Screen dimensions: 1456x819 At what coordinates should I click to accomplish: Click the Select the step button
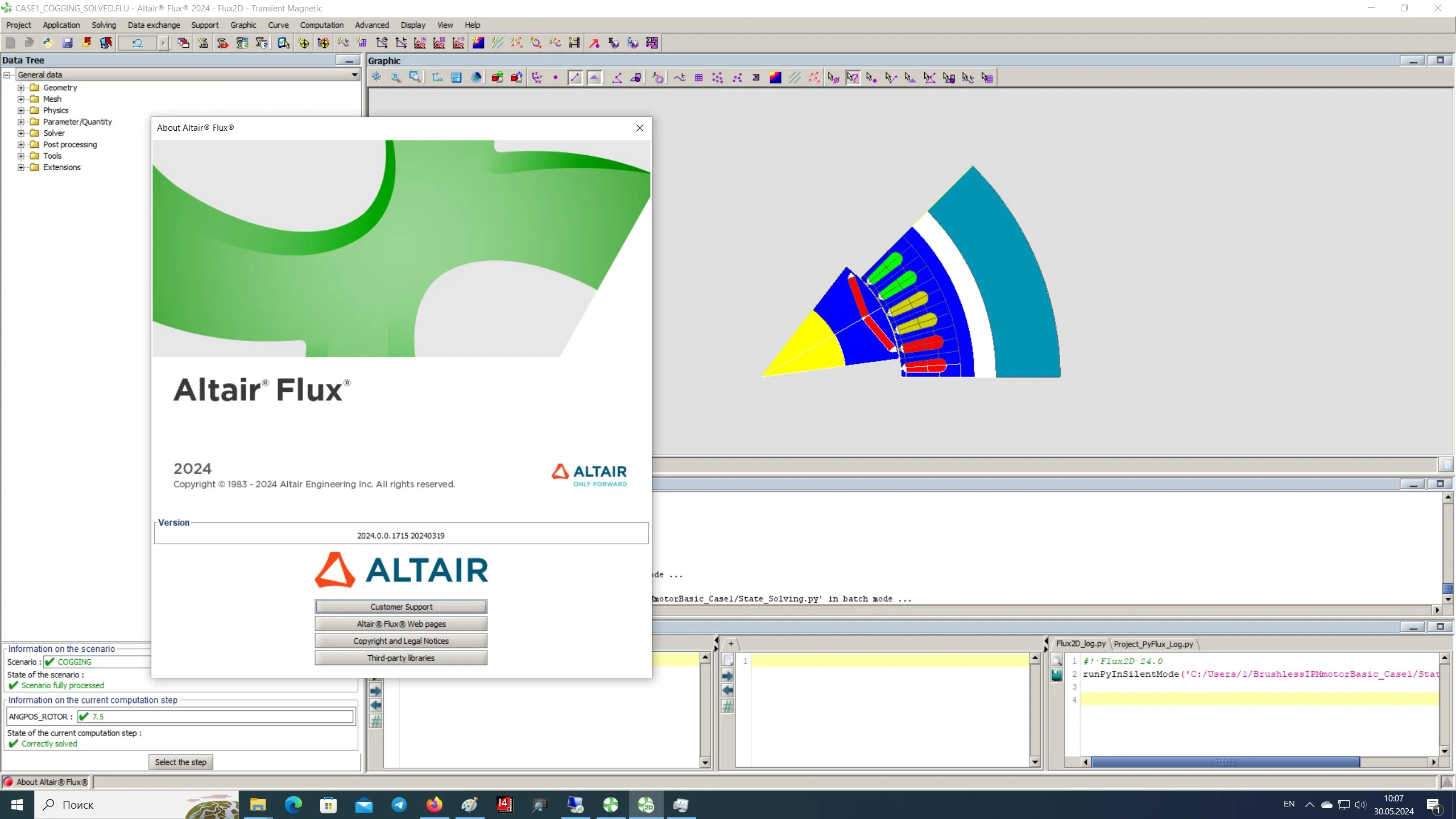point(181,762)
